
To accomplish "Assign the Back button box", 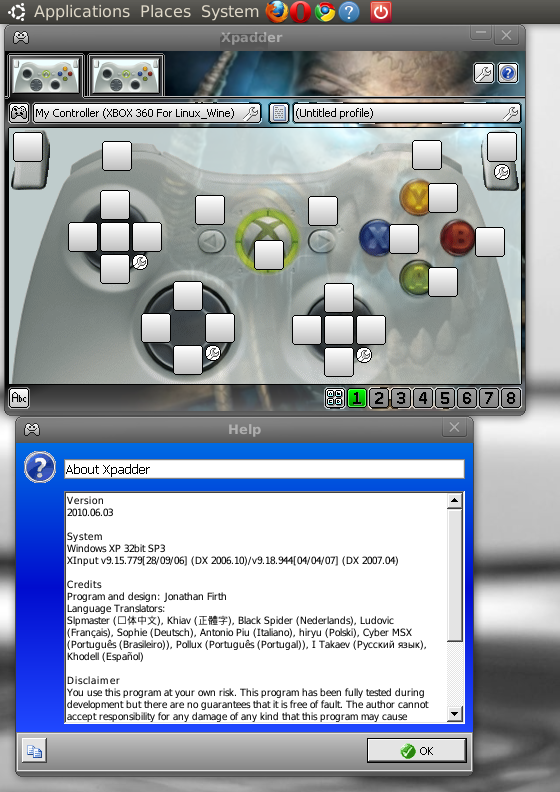I will [210, 210].
